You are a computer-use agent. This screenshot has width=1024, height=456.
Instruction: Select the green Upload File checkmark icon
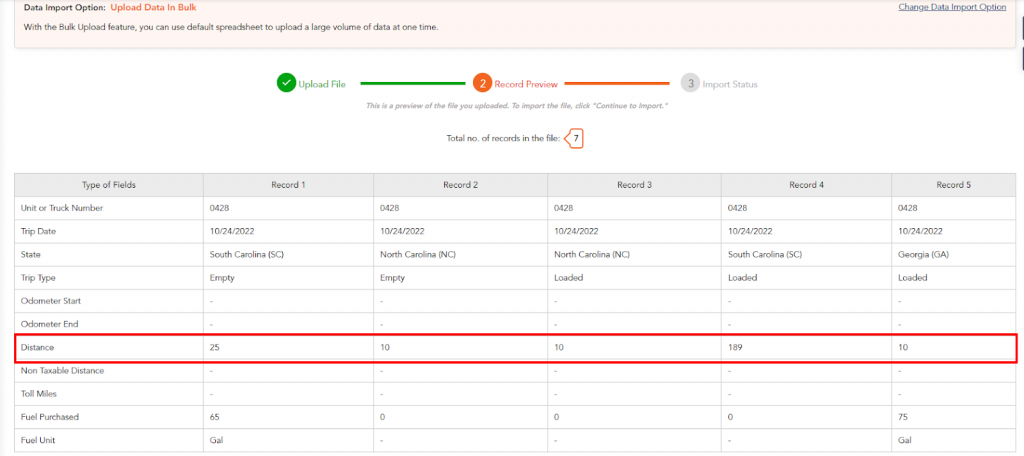pyautogui.click(x=286, y=84)
